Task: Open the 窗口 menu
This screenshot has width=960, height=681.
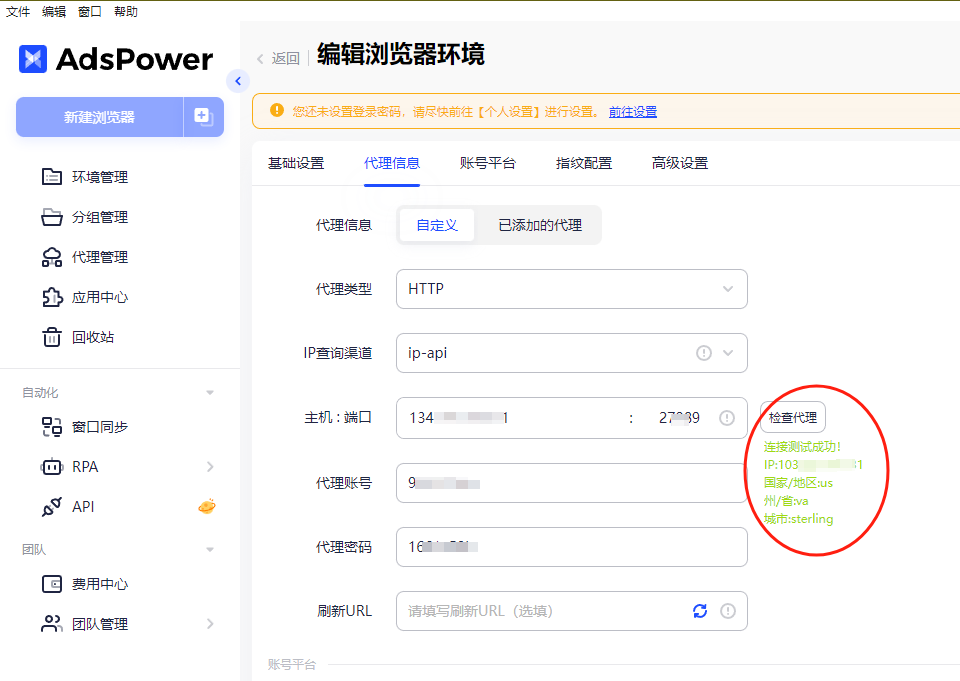Action: click(x=90, y=11)
